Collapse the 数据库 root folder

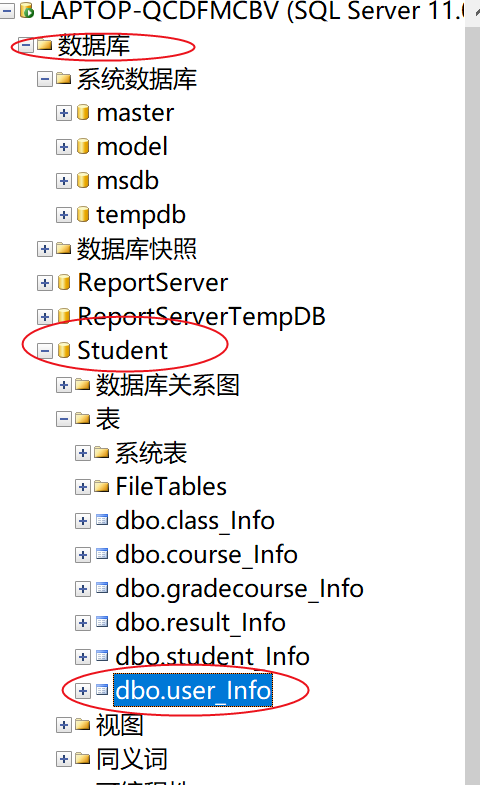pyautogui.click(x=26, y=46)
